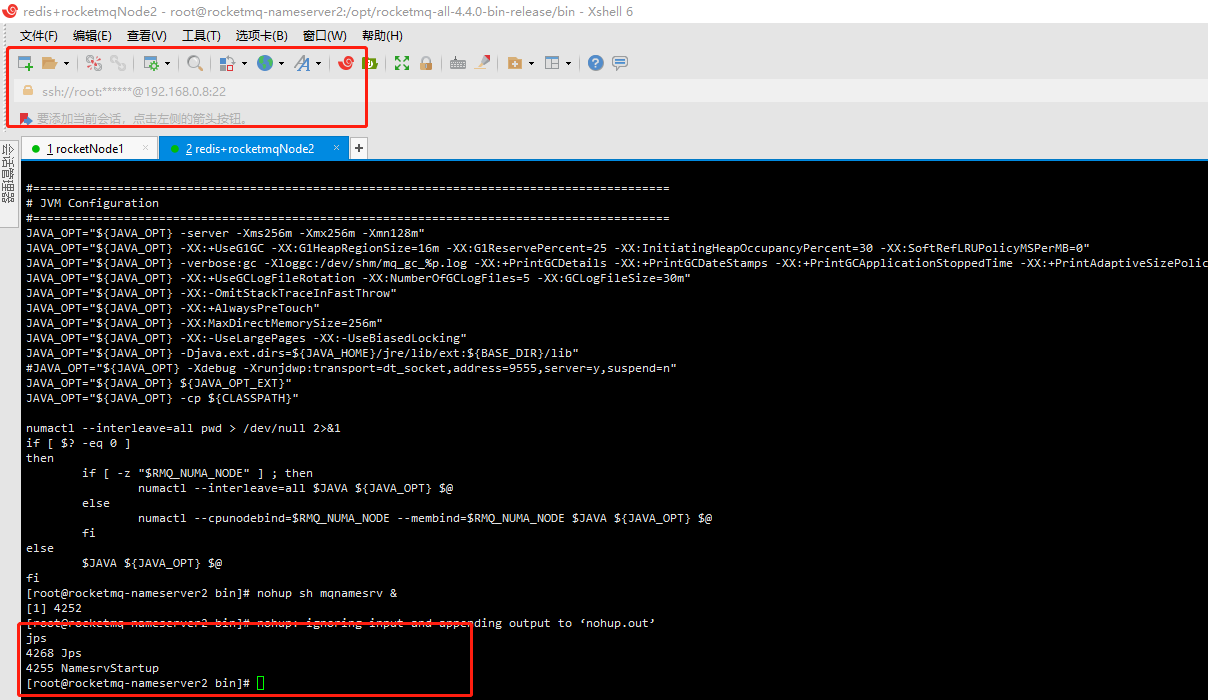Image resolution: width=1208 pixels, height=700 pixels.
Task: Close the rocketNode1 tab
Action: tap(145, 148)
